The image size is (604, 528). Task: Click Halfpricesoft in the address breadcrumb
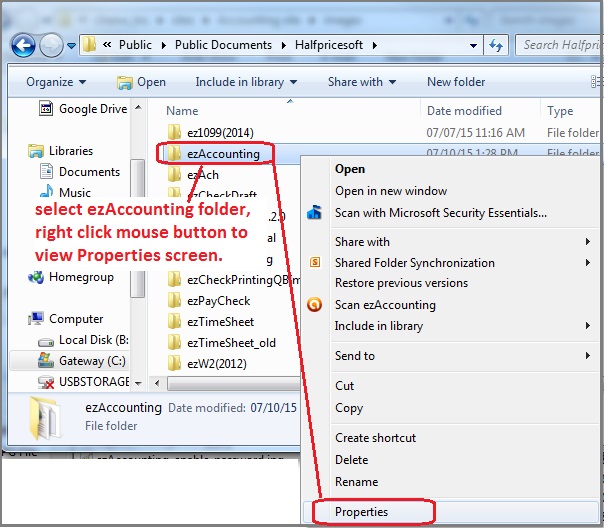pos(307,45)
